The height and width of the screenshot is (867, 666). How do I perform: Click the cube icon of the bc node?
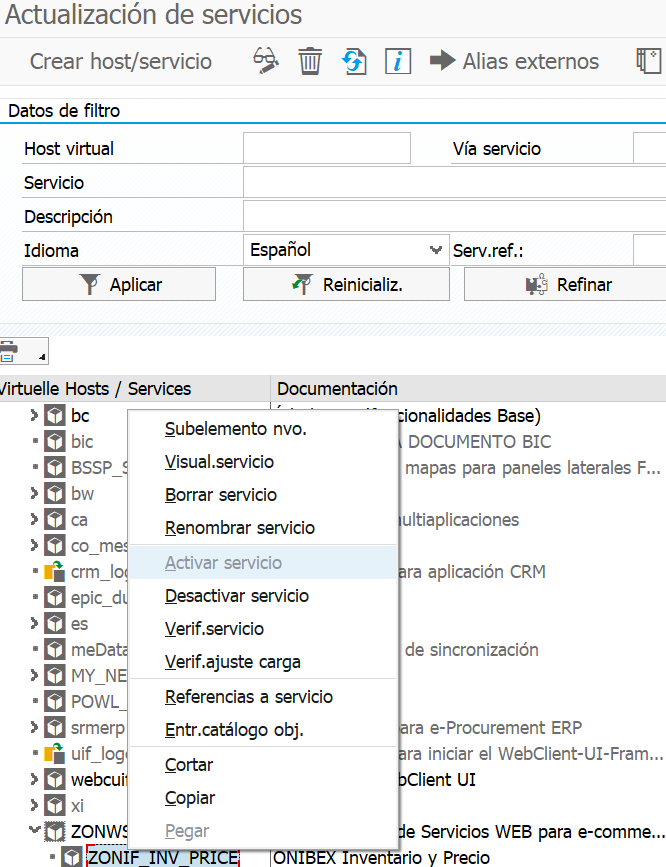tap(55, 415)
